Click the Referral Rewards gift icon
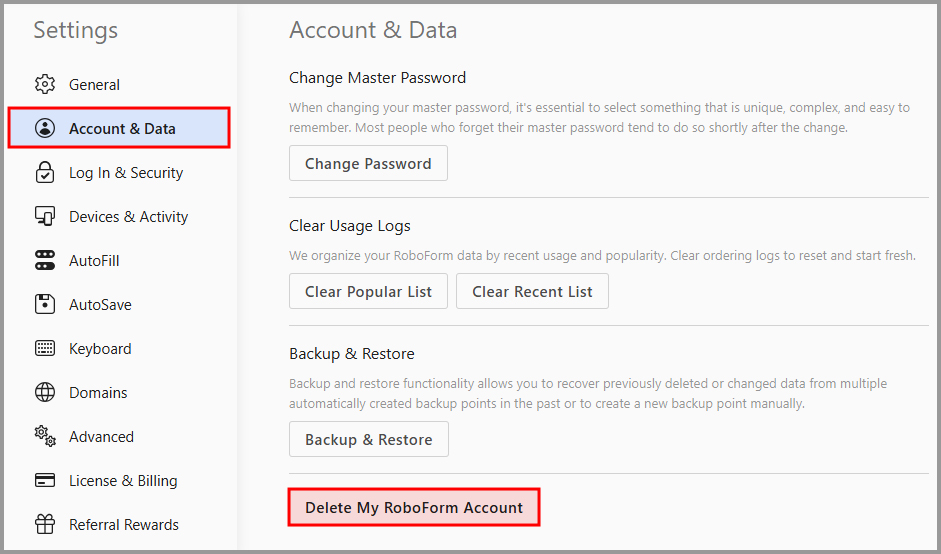Viewport: 941px width, 554px height. click(45, 524)
